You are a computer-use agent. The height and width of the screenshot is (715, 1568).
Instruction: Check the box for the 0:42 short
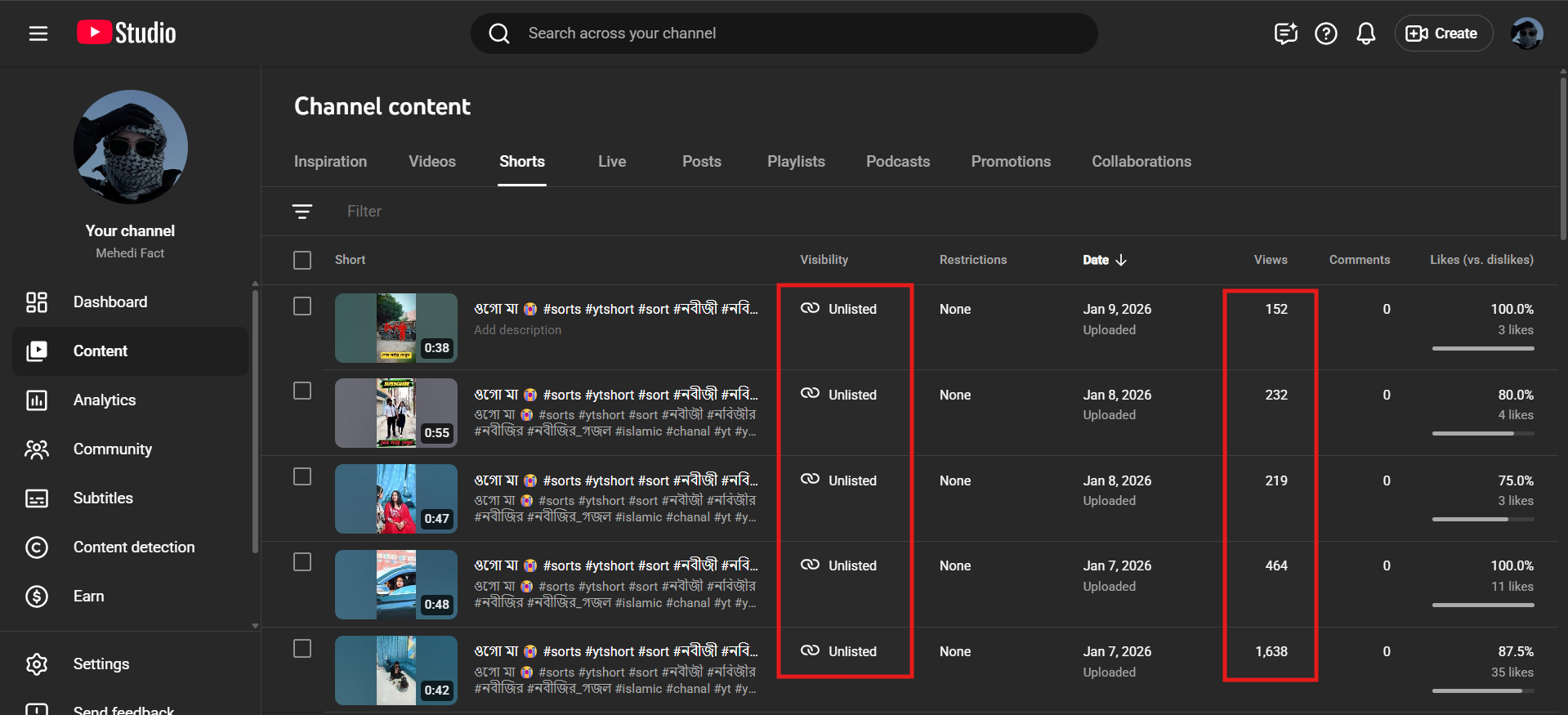point(302,649)
